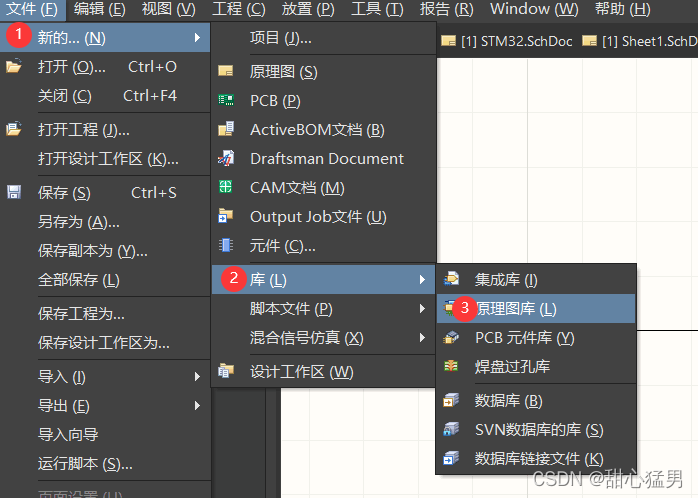
Task: Choose 另存为 (A)...
Action: (x=106, y=221)
